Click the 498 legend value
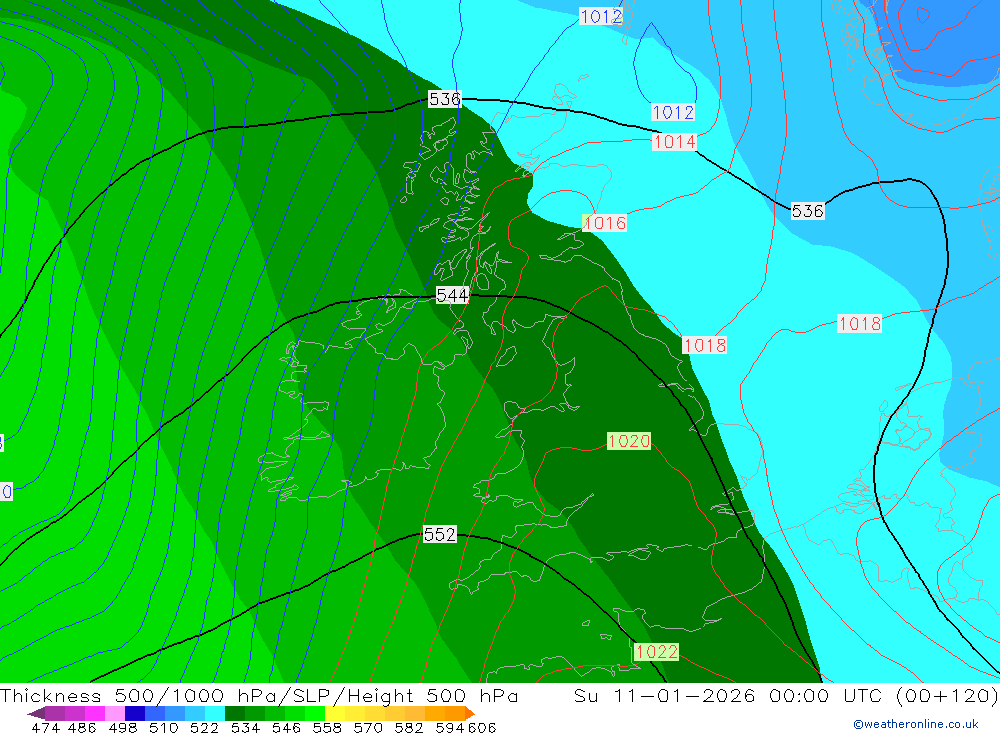Image resolution: width=1000 pixels, height=733 pixels. coord(123,728)
